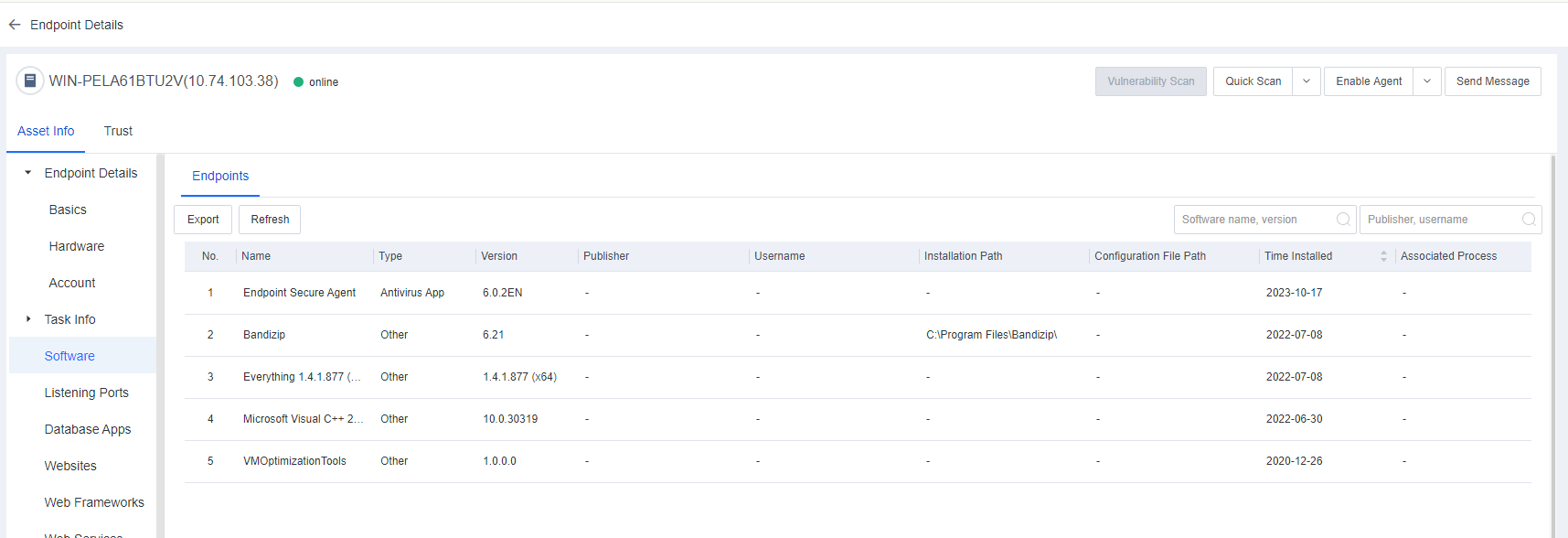This screenshot has width=1568, height=538.
Task: Click search icon in Software name field
Action: (1343, 220)
